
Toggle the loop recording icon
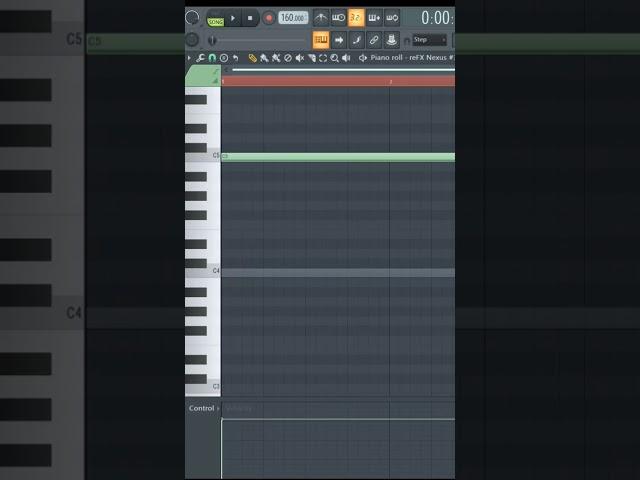coord(392,18)
